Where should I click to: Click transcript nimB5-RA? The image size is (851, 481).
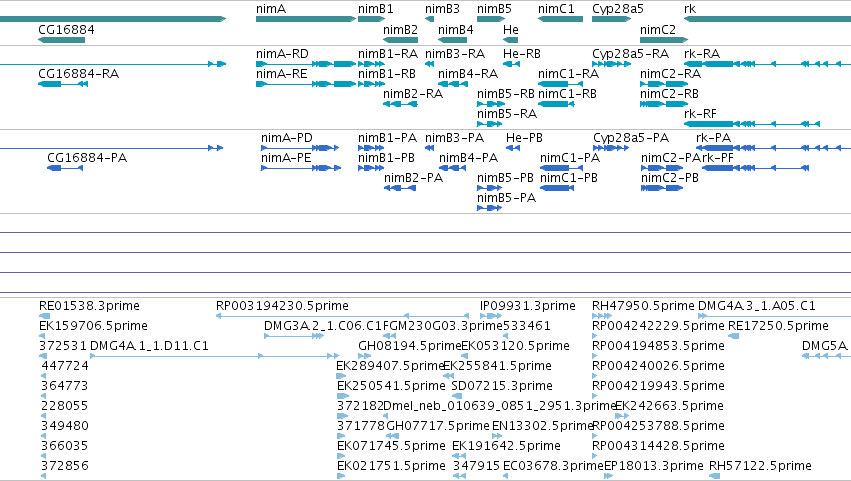(x=490, y=124)
